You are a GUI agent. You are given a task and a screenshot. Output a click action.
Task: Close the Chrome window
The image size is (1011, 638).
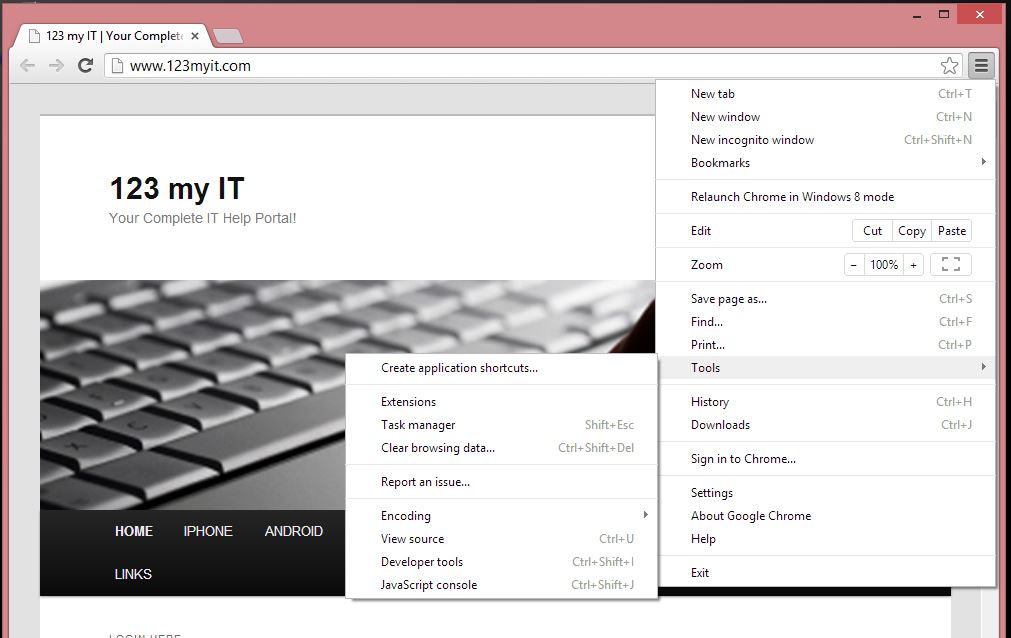(x=980, y=14)
